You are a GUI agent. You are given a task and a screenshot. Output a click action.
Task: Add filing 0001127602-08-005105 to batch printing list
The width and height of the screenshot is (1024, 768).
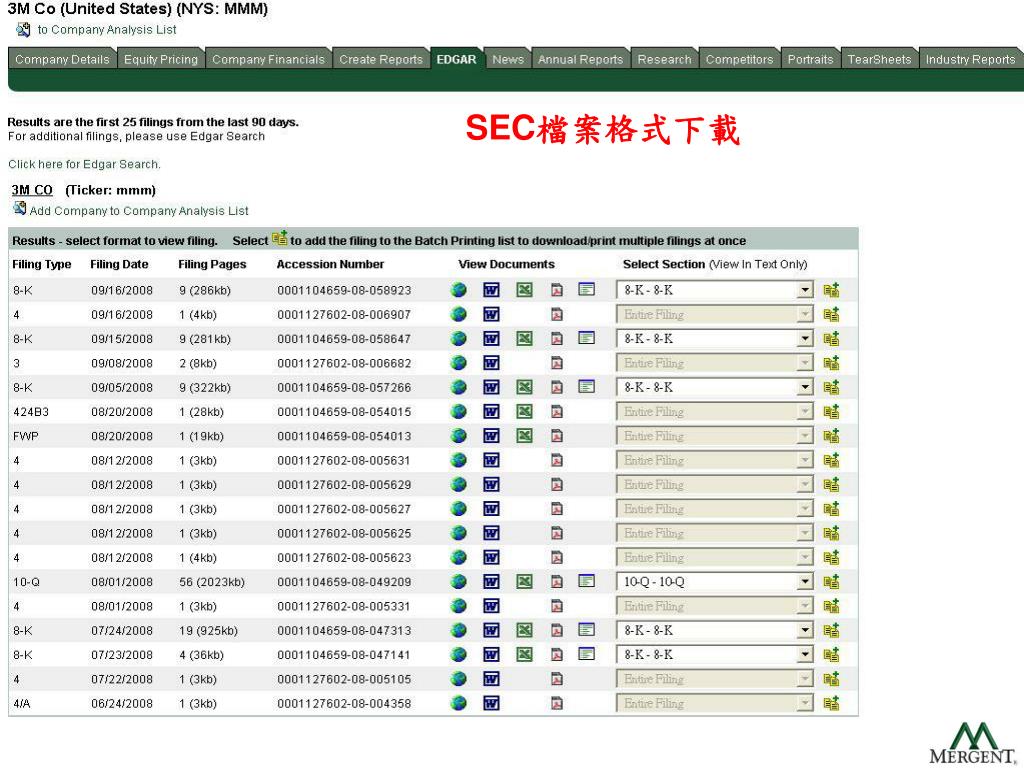[x=831, y=679]
